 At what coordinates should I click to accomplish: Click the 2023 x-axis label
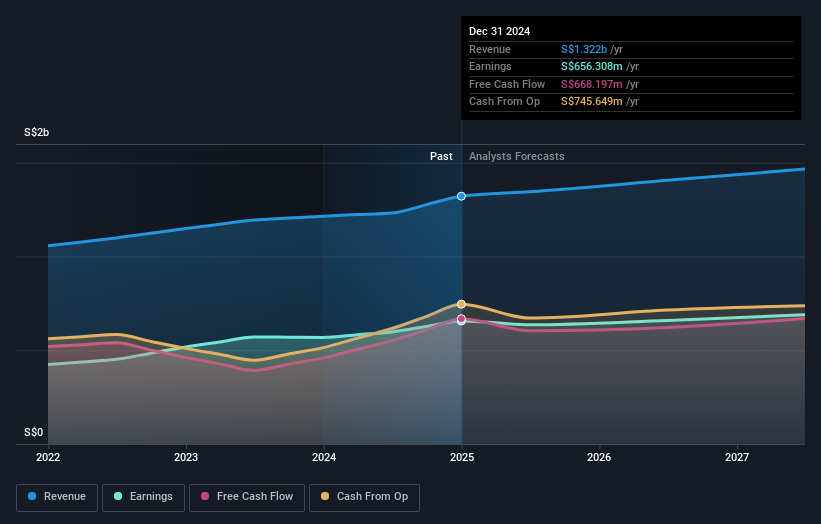[x=186, y=458]
